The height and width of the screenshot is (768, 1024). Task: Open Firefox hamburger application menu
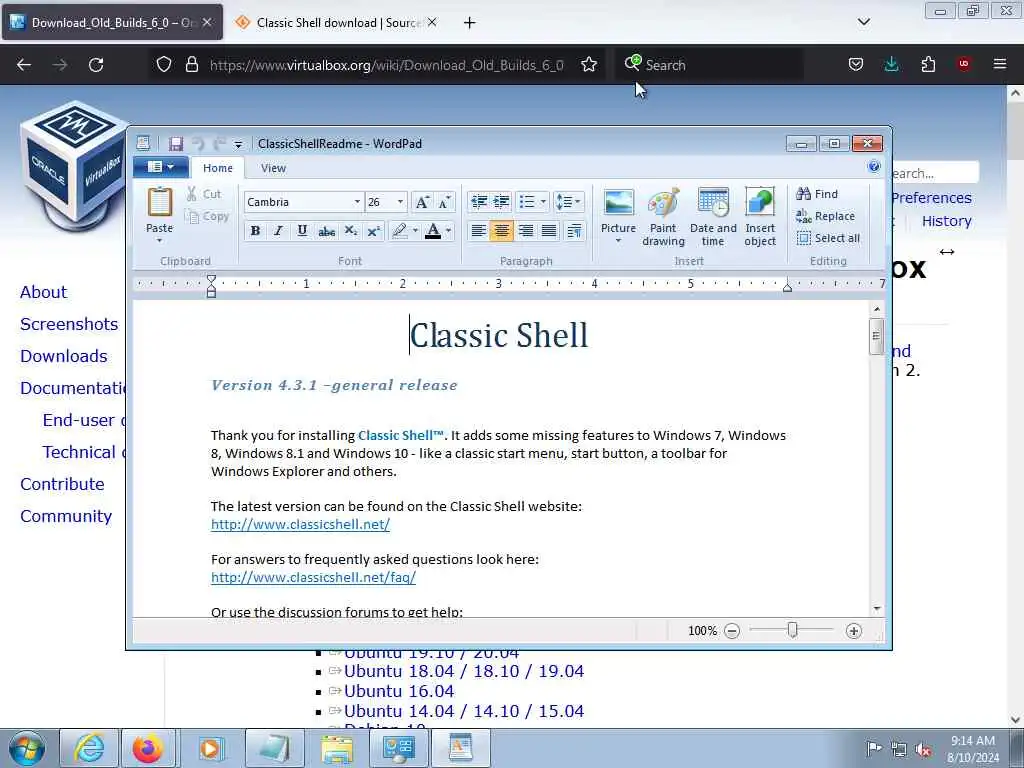1000,64
